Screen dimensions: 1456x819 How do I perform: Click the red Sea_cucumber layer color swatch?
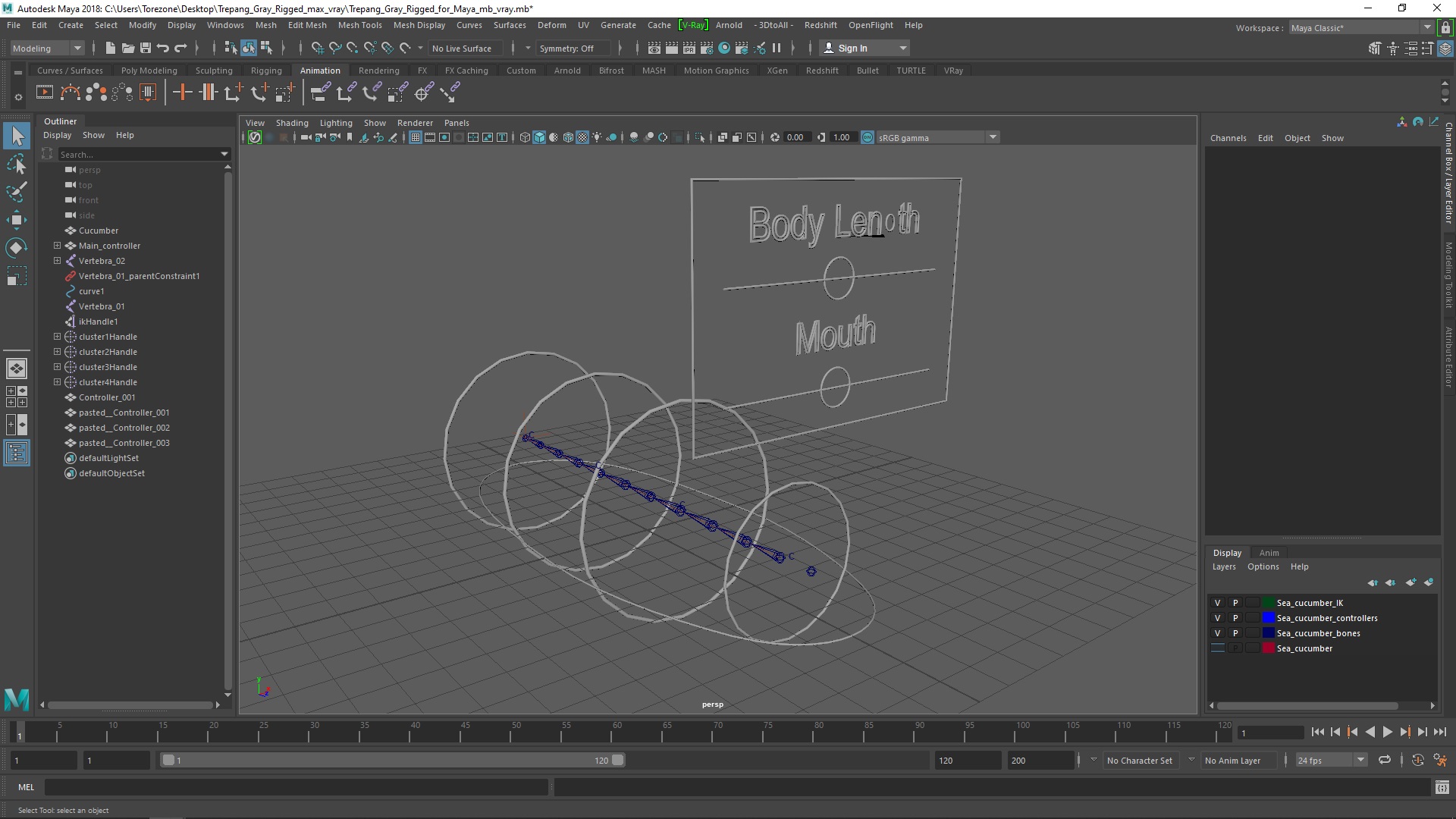(1268, 648)
